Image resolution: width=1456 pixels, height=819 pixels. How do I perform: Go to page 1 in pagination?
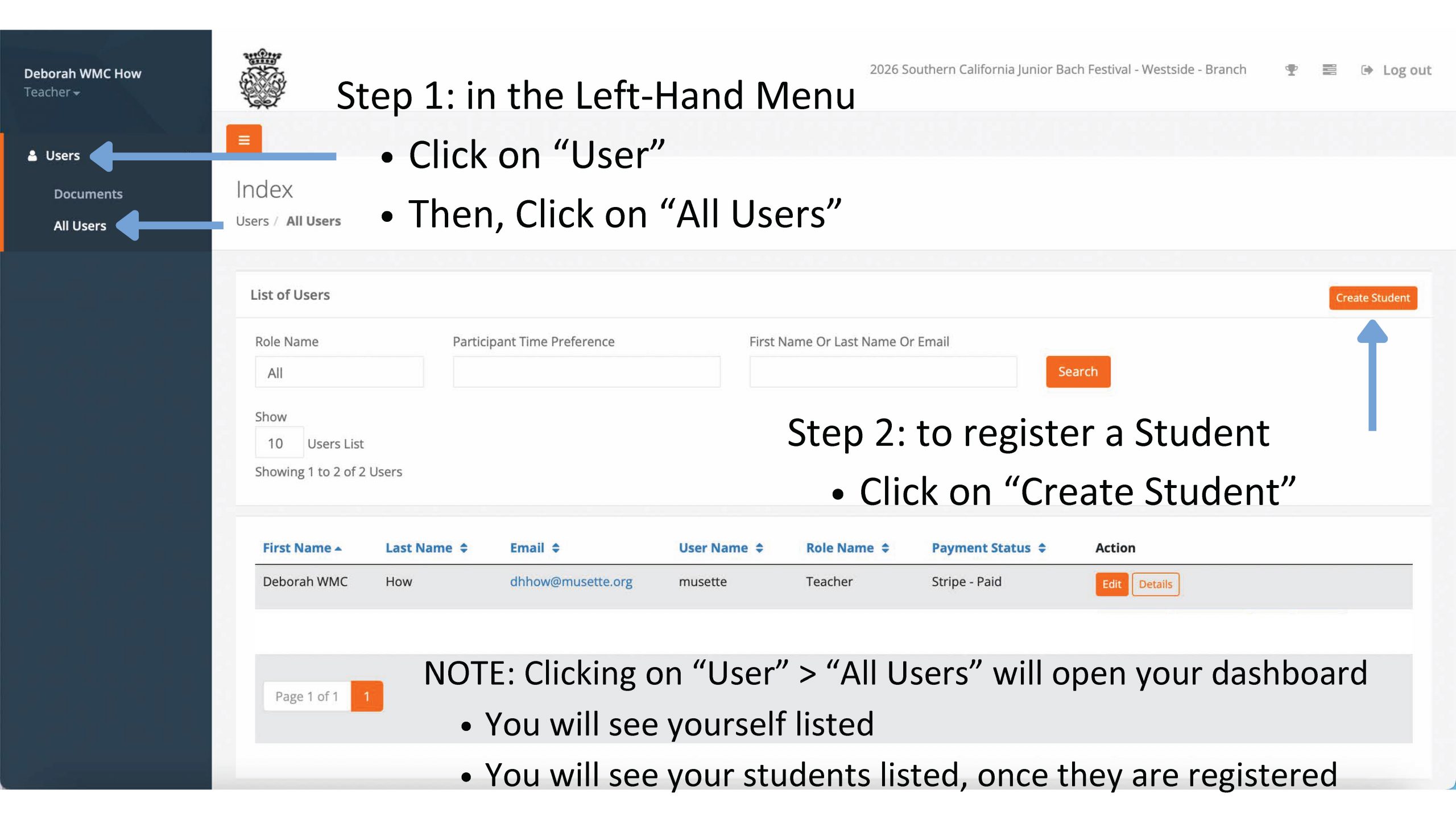tap(367, 696)
